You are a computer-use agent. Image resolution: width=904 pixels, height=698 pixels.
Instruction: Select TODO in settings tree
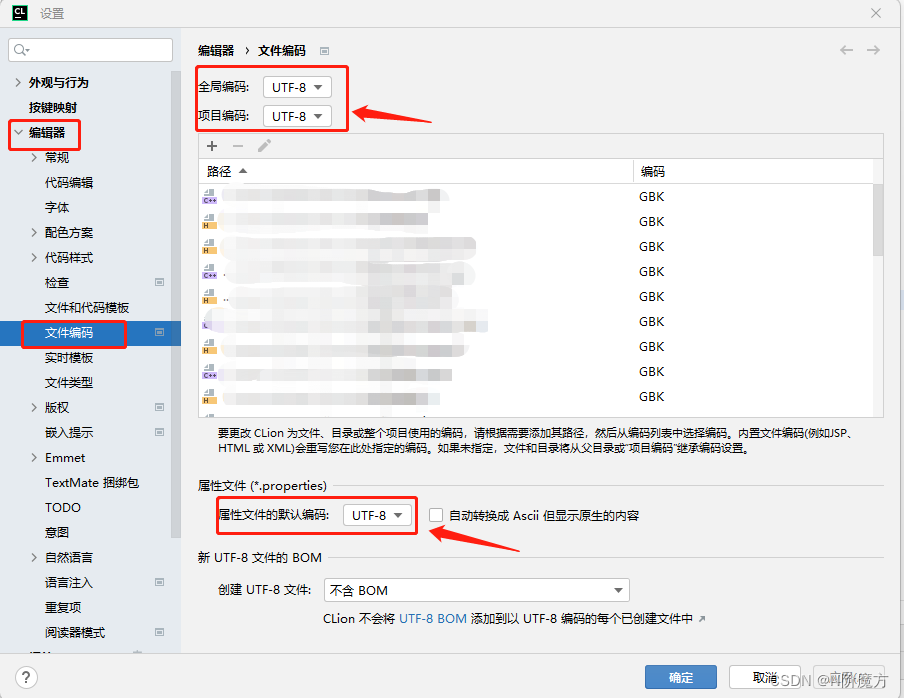63,508
